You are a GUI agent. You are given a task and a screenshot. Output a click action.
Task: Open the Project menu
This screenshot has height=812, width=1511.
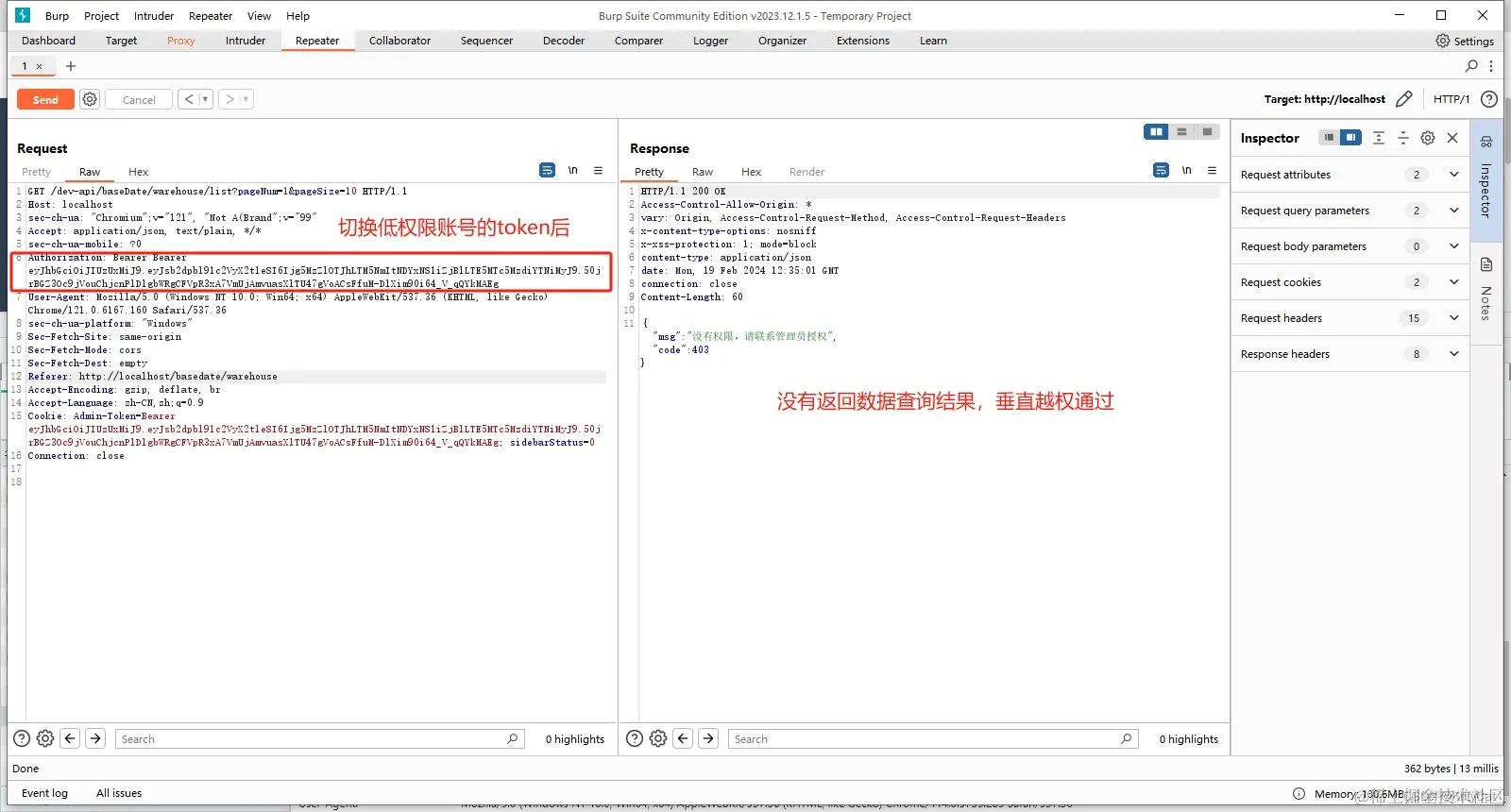click(101, 16)
